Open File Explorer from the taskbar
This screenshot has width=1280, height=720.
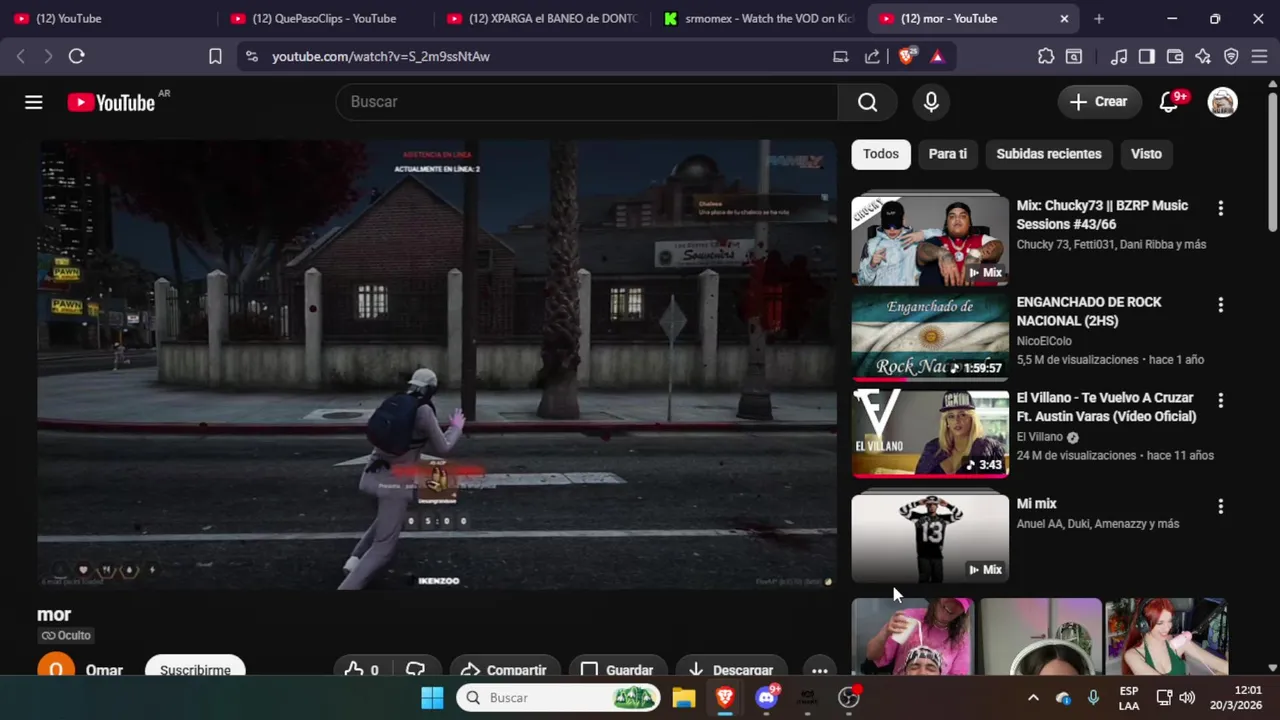pos(683,698)
